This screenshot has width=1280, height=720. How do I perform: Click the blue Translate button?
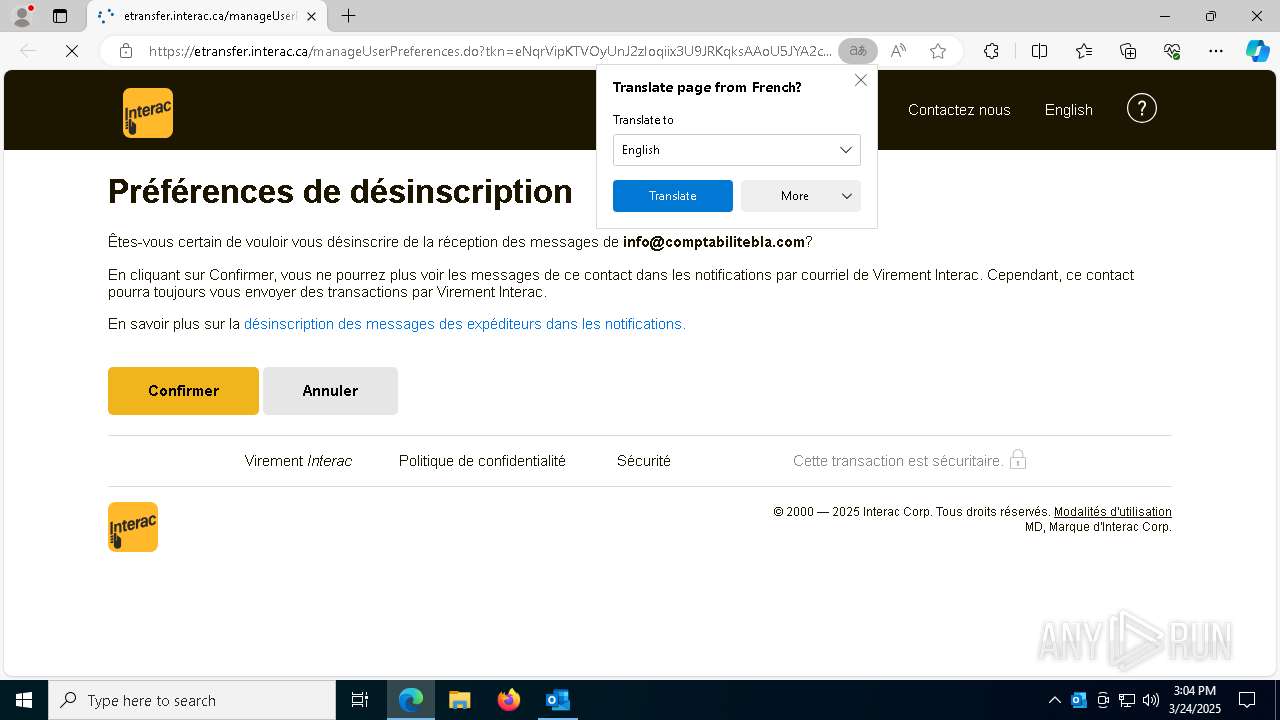coord(673,196)
